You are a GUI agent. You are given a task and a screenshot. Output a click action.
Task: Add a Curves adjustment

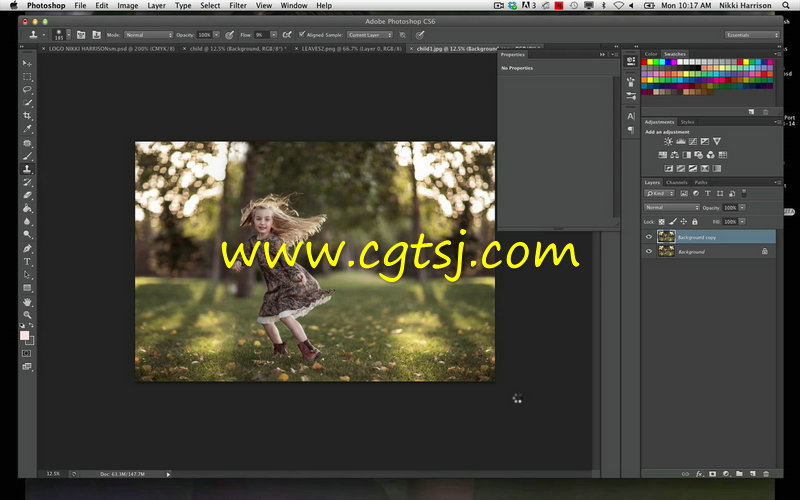click(x=693, y=141)
